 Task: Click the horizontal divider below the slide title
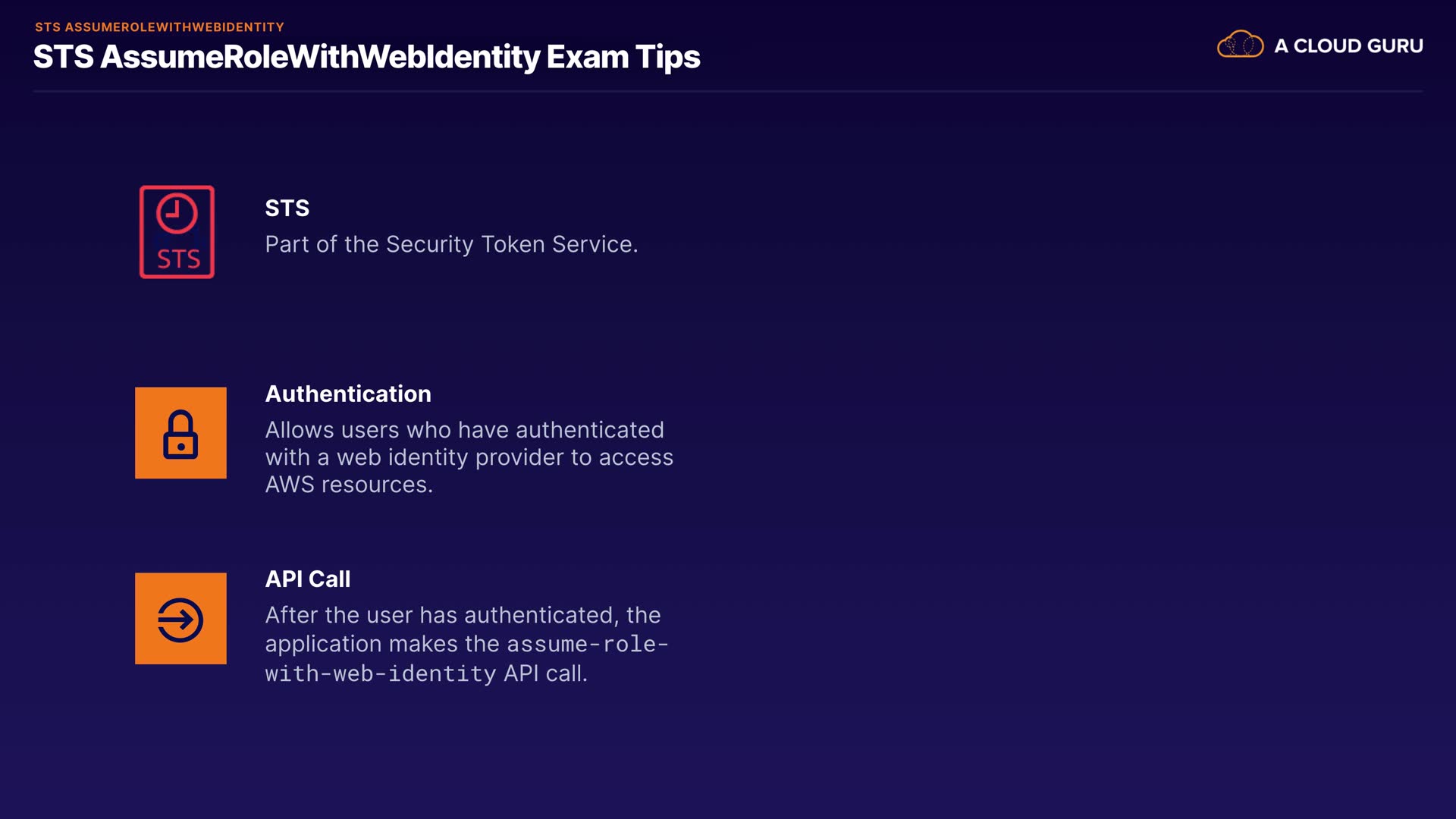click(728, 91)
